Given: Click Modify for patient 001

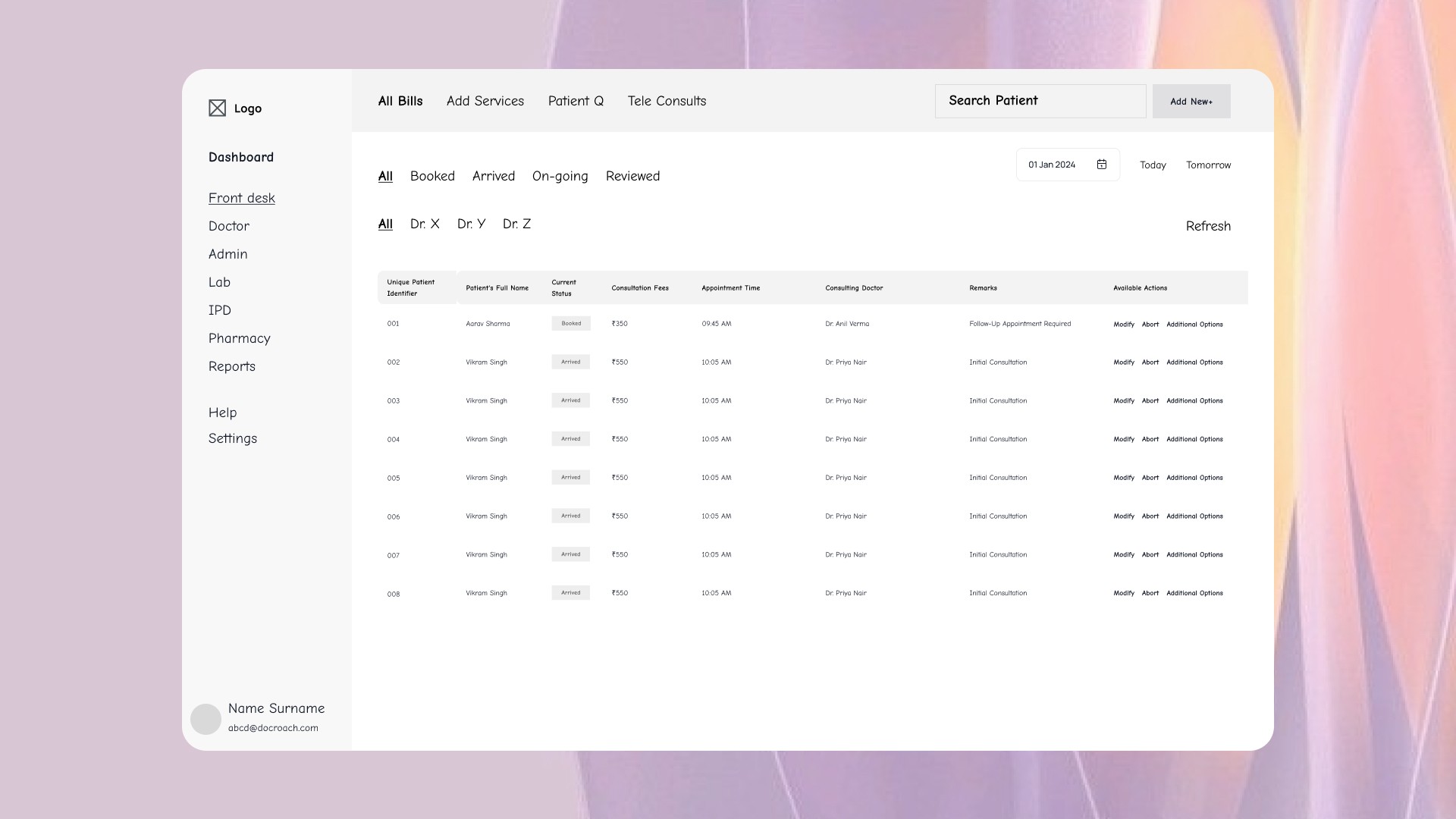Looking at the screenshot, I should click(x=1124, y=325).
